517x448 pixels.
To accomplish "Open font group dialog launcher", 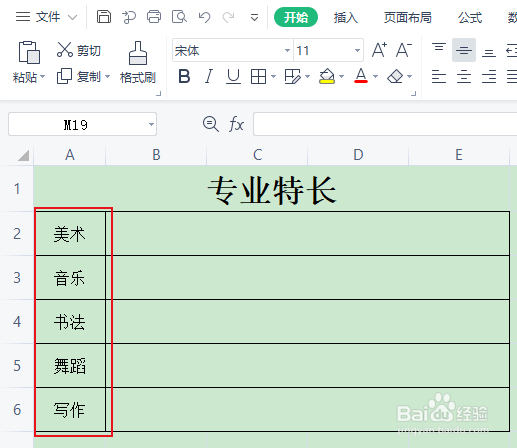I will click(414, 94).
